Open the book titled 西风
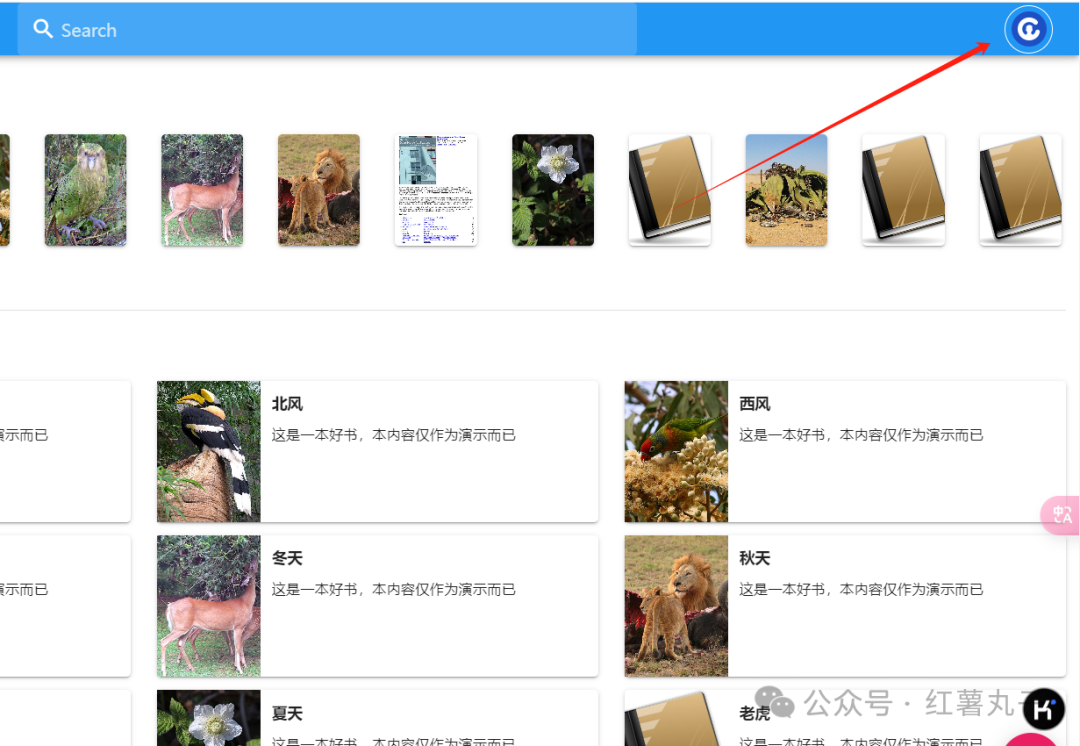Image resolution: width=1080 pixels, height=746 pixels. [755, 404]
